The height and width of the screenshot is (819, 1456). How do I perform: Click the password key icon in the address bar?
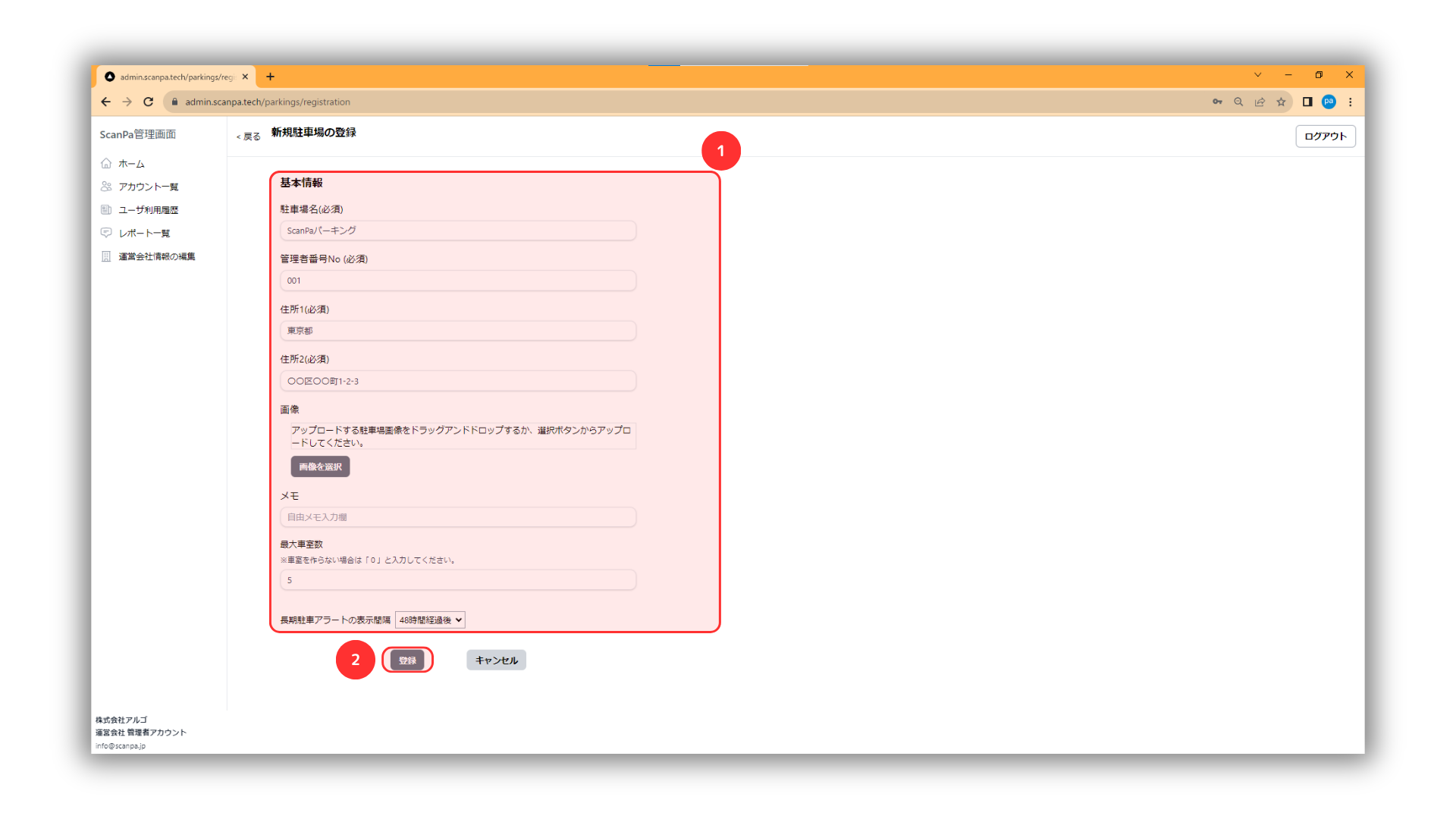1217,102
